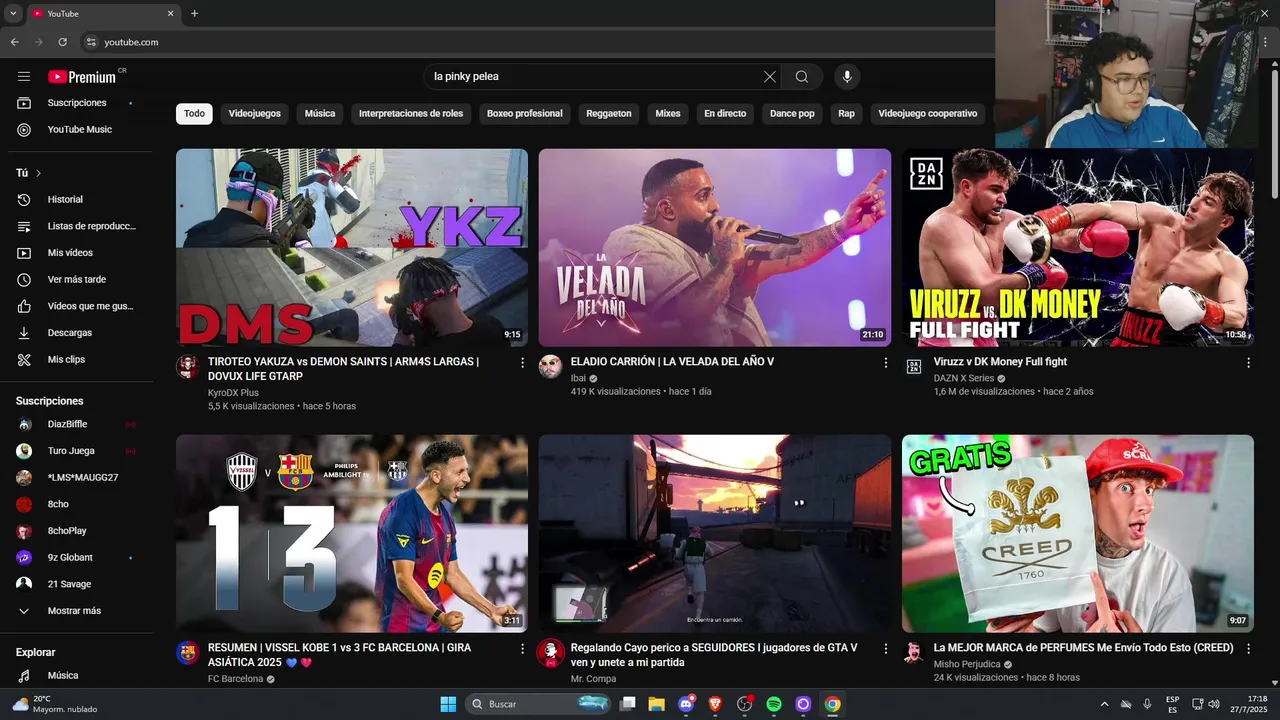Play the CREED perfume video thumbnail

[1078, 533]
